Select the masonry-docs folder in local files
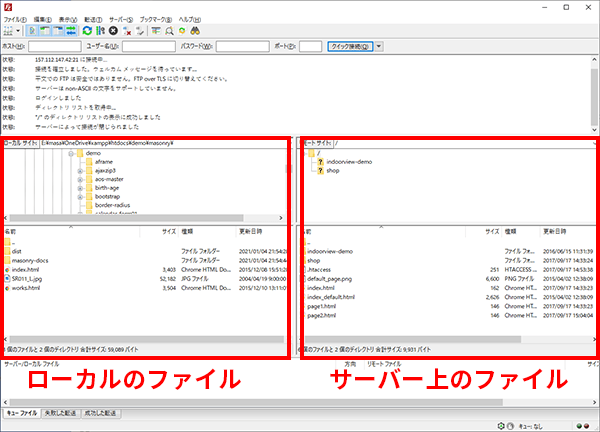 coord(30,261)
